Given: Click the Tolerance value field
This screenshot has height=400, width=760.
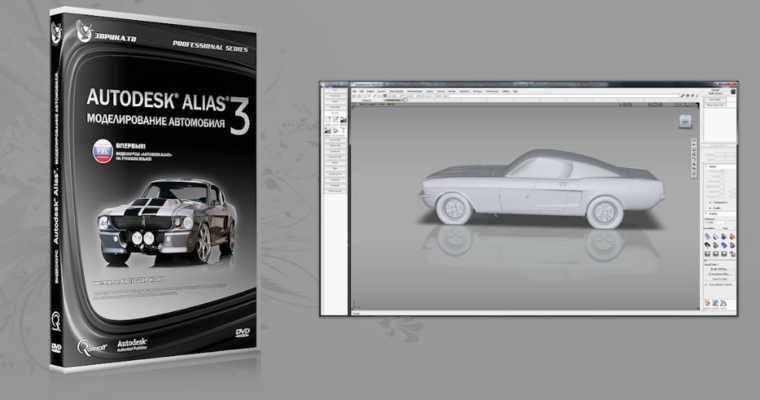Looking at the screenshot, I should [x=710, y=223].
